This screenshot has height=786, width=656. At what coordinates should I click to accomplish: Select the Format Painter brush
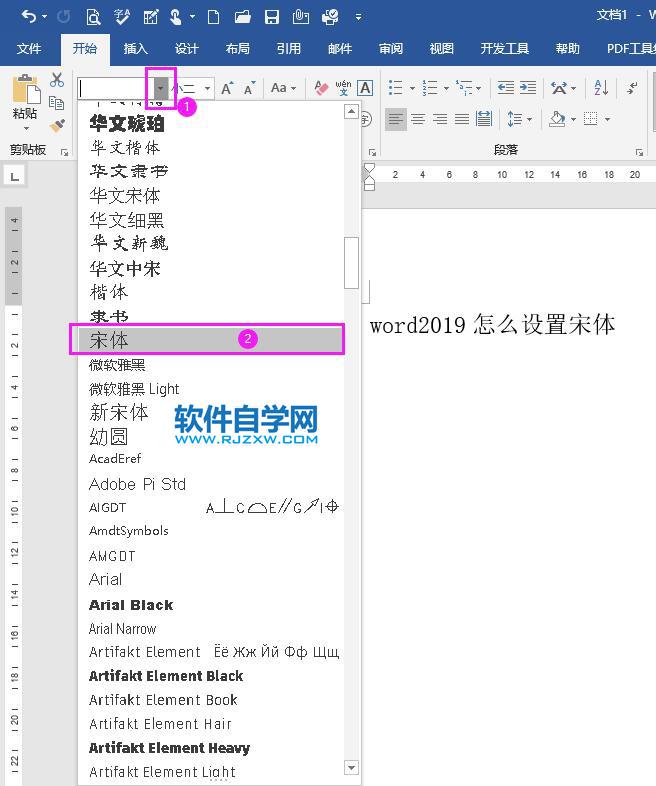coord(57,125)
